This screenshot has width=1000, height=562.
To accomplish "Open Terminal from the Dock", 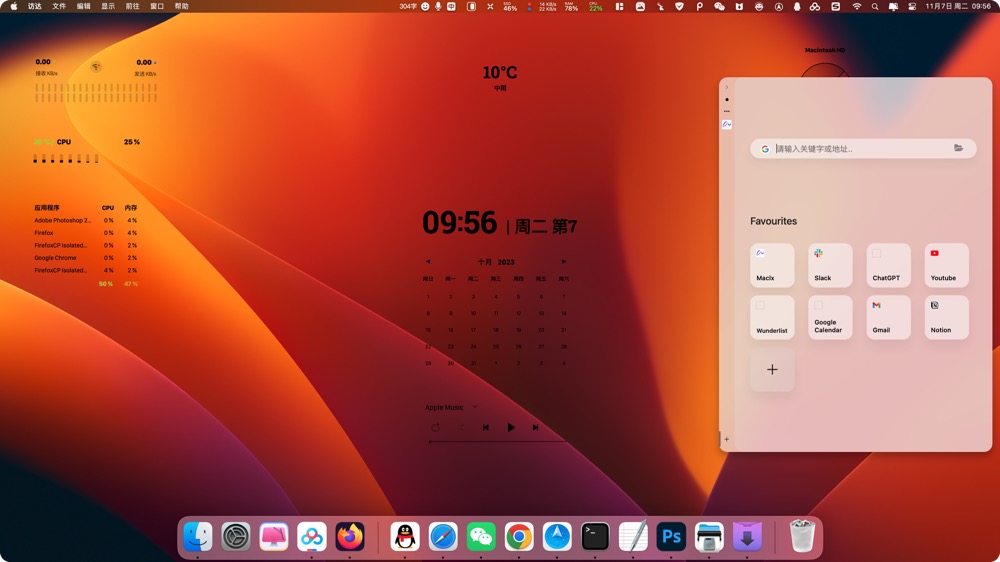I will click(x=595, y=536).
